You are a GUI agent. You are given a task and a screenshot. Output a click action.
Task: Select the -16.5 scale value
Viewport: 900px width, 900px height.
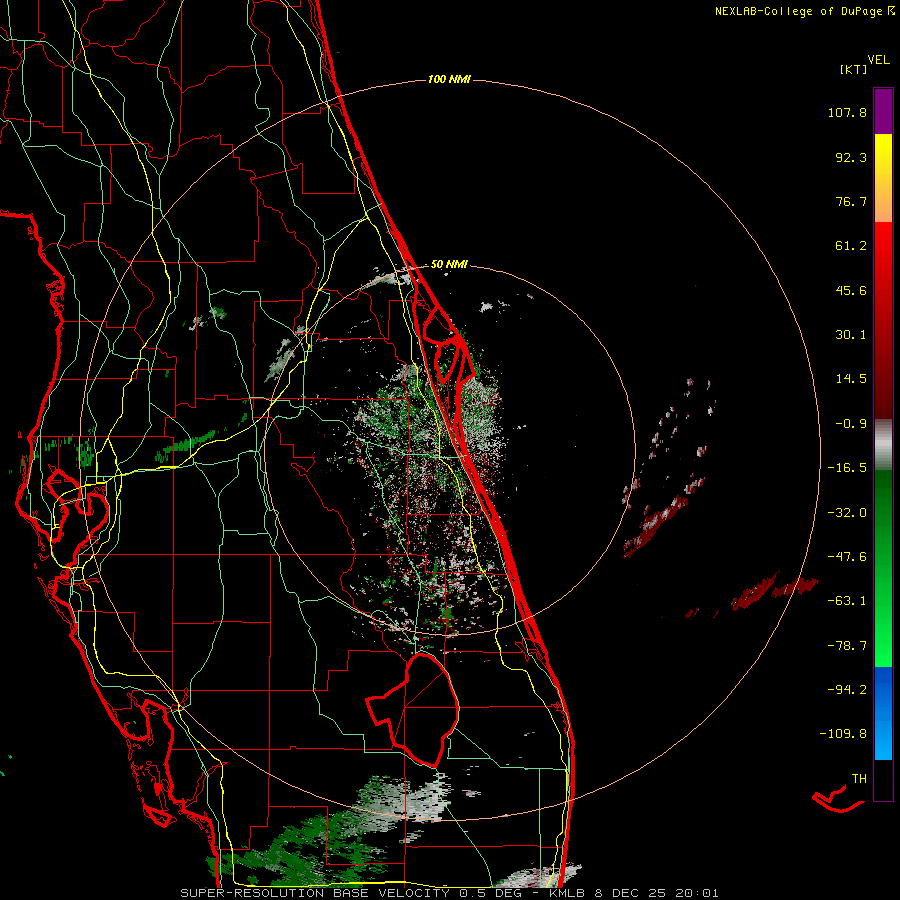click(847, 468)
